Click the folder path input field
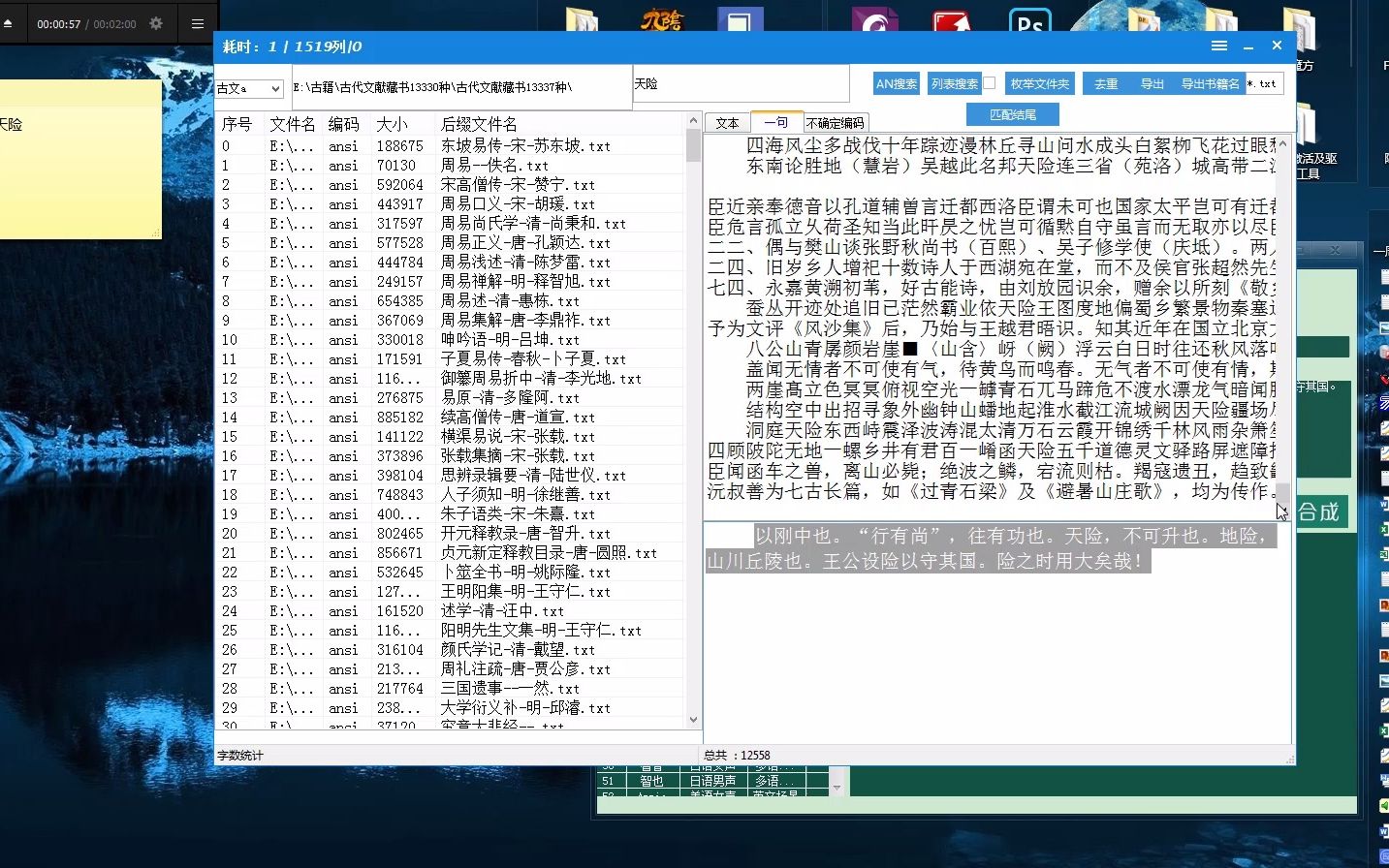Viewport: 1389px width, 868px height. click(460, 87)
